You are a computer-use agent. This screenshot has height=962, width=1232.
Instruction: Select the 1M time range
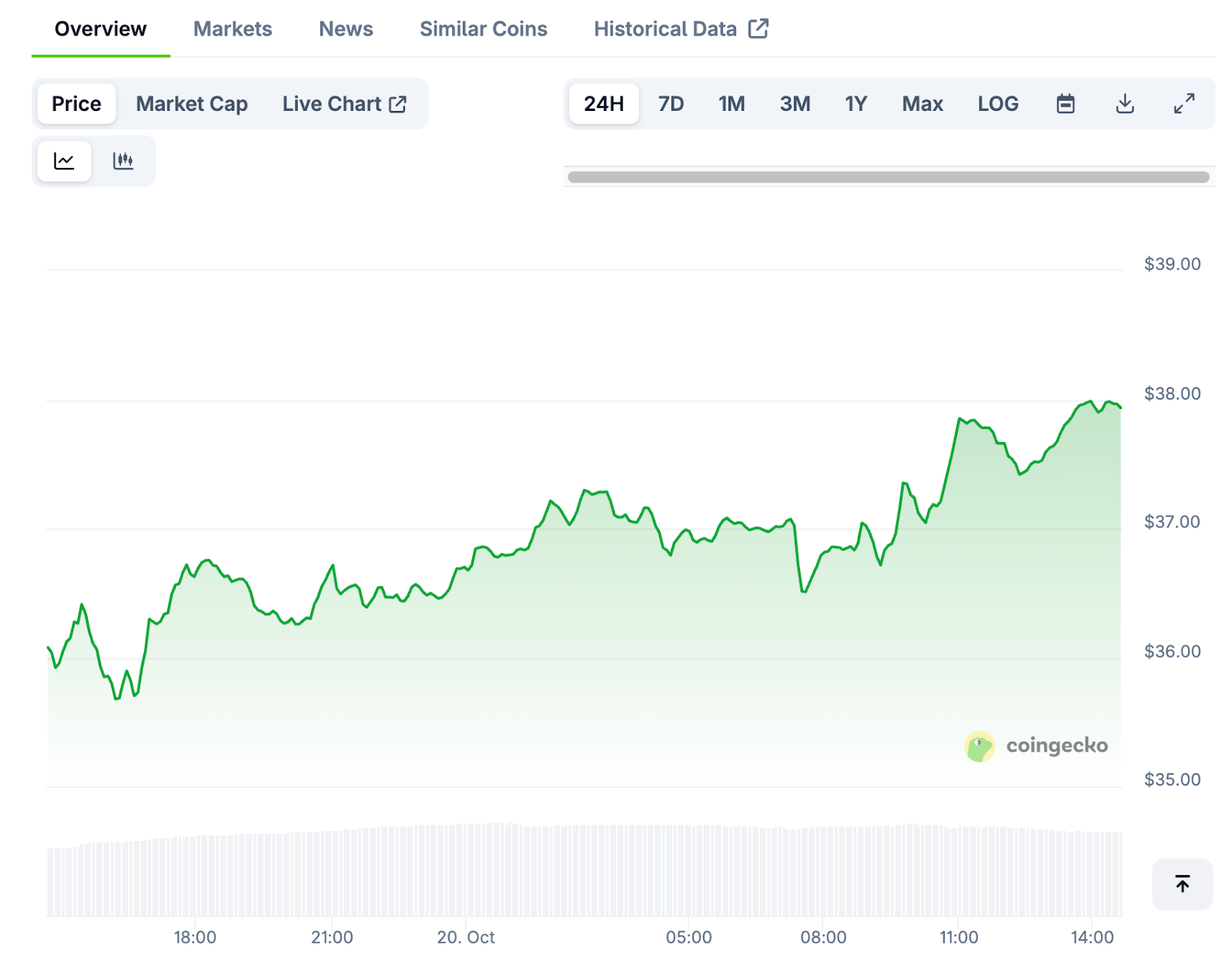click(x=731, y=104)
